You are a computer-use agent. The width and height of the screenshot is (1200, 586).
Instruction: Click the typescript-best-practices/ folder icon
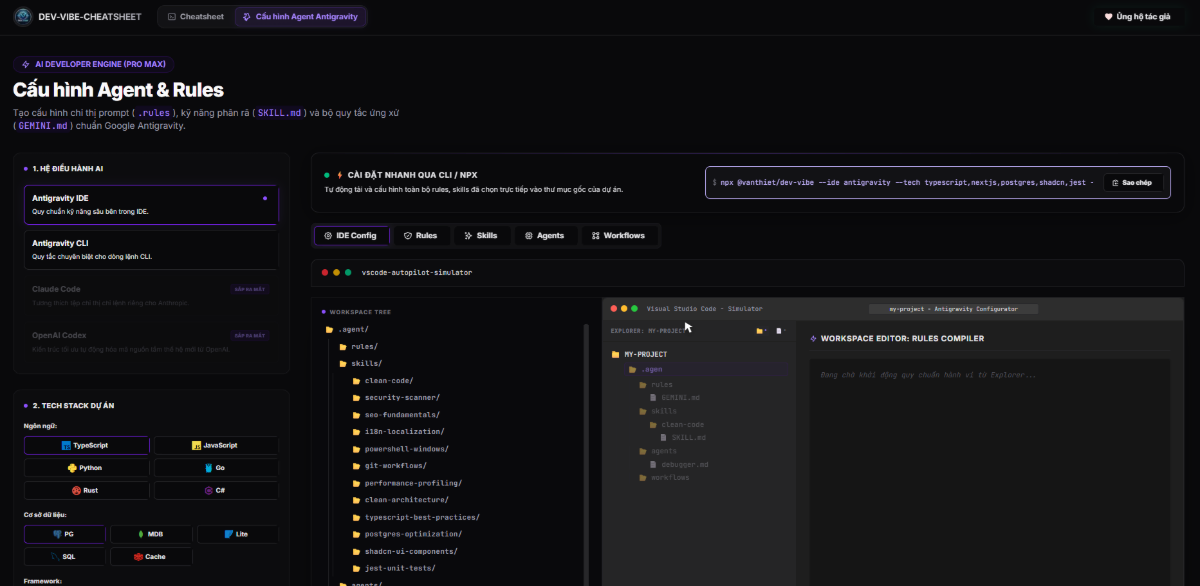(355, 517)
